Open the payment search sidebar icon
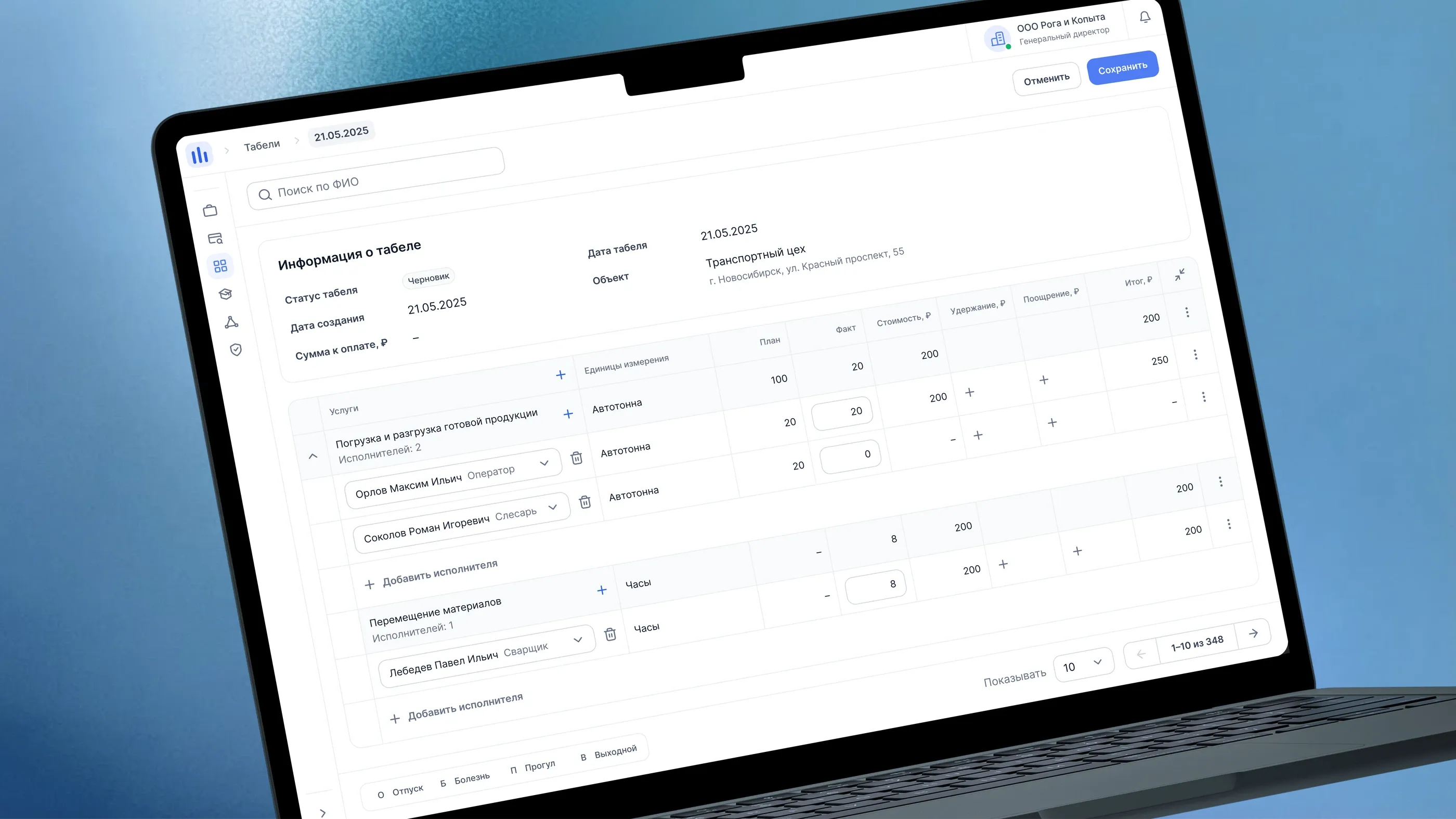Image resolution: width=1456 pixels, height=819 pixels. [215, 239]
